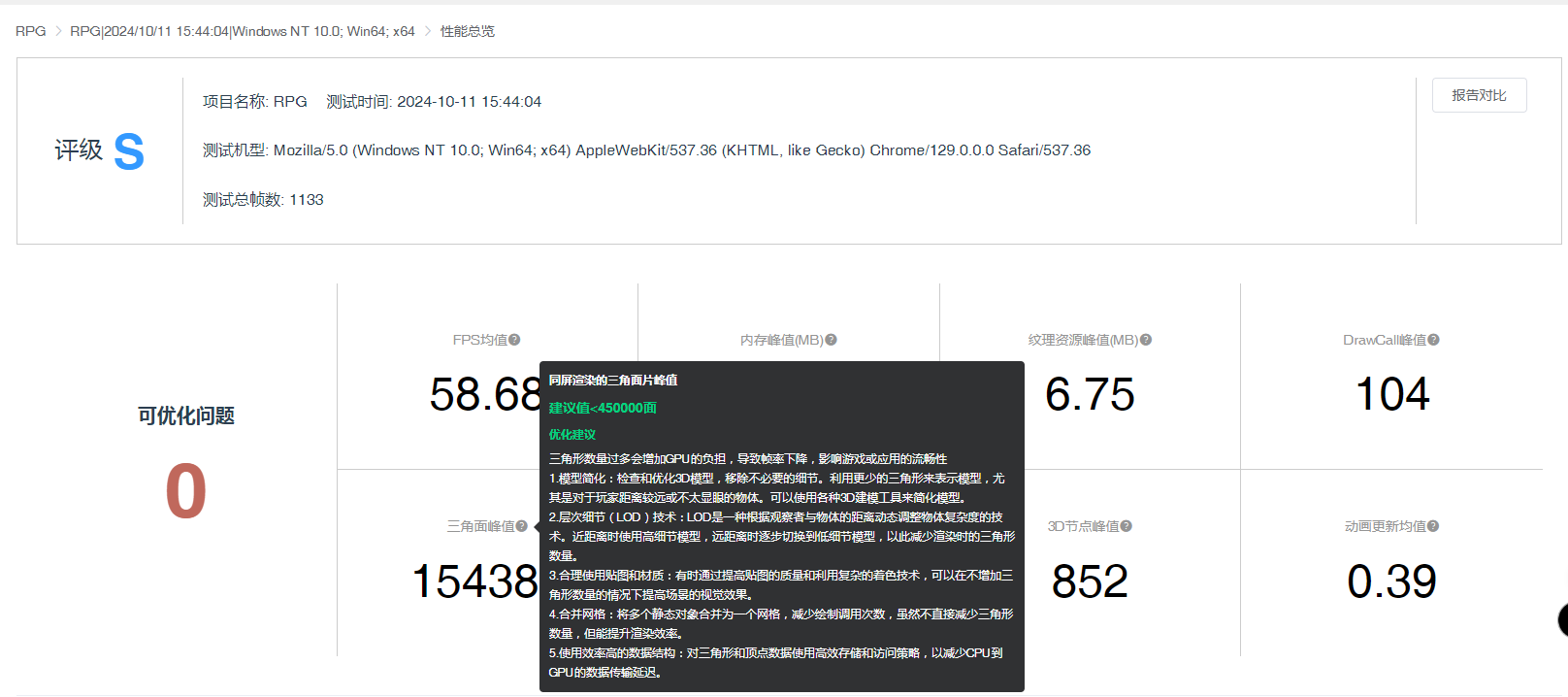The width and height of the screenshot is (1568, 697).
Task: Go to the RPG root breadcrumb
Action: point(30,31)
